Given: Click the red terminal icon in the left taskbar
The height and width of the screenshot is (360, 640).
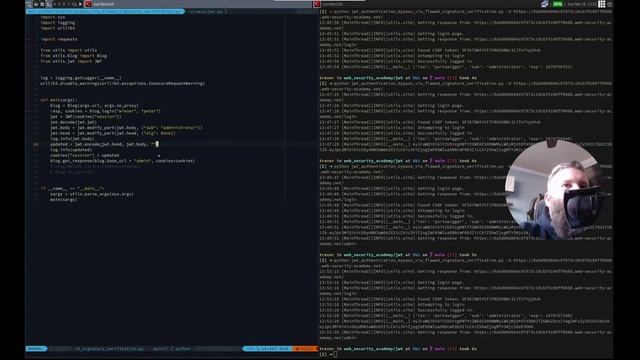Looking at the screenshot, I should [x=88, y=4].
